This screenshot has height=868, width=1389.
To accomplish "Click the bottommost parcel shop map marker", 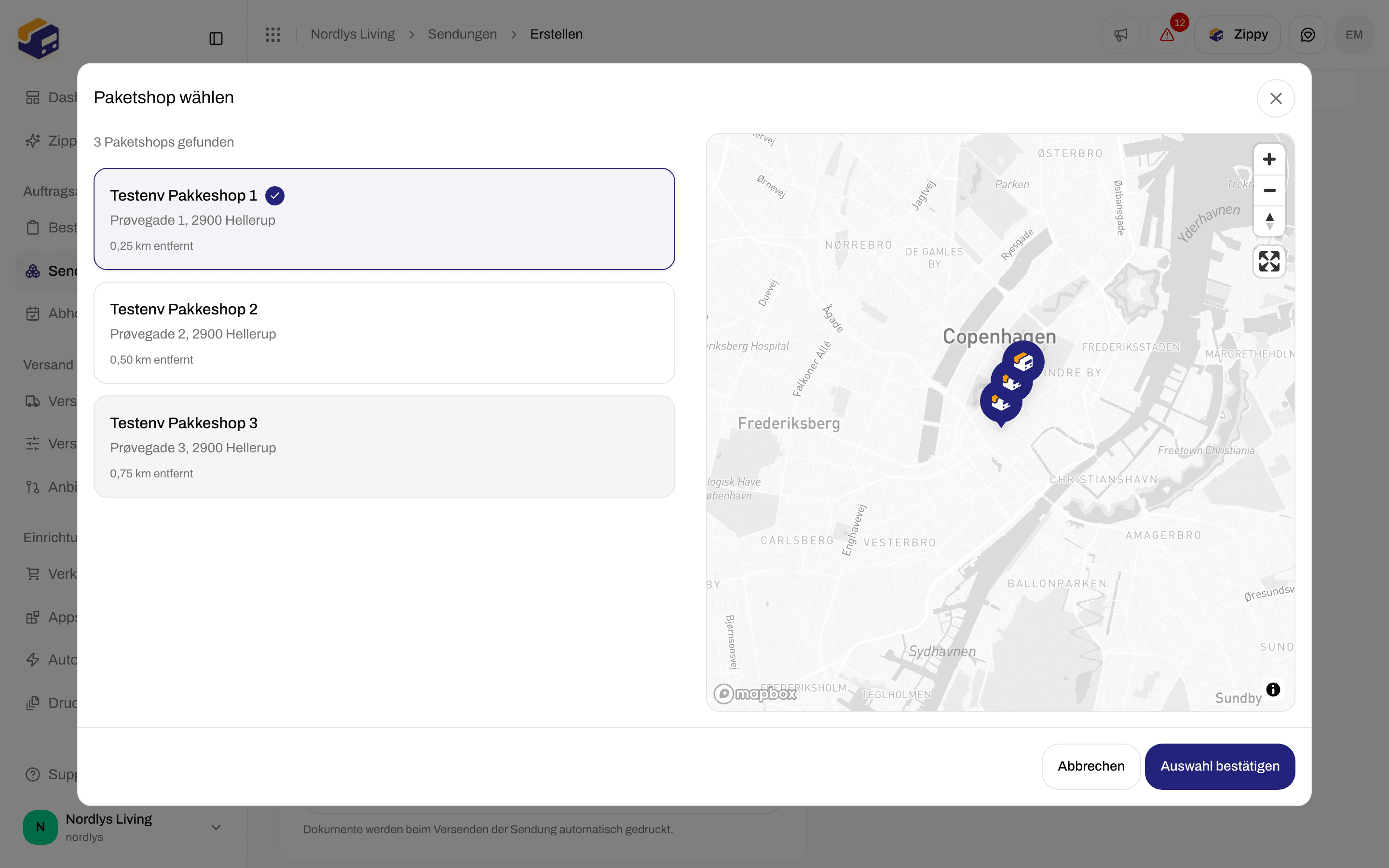I will (1001, 404).
